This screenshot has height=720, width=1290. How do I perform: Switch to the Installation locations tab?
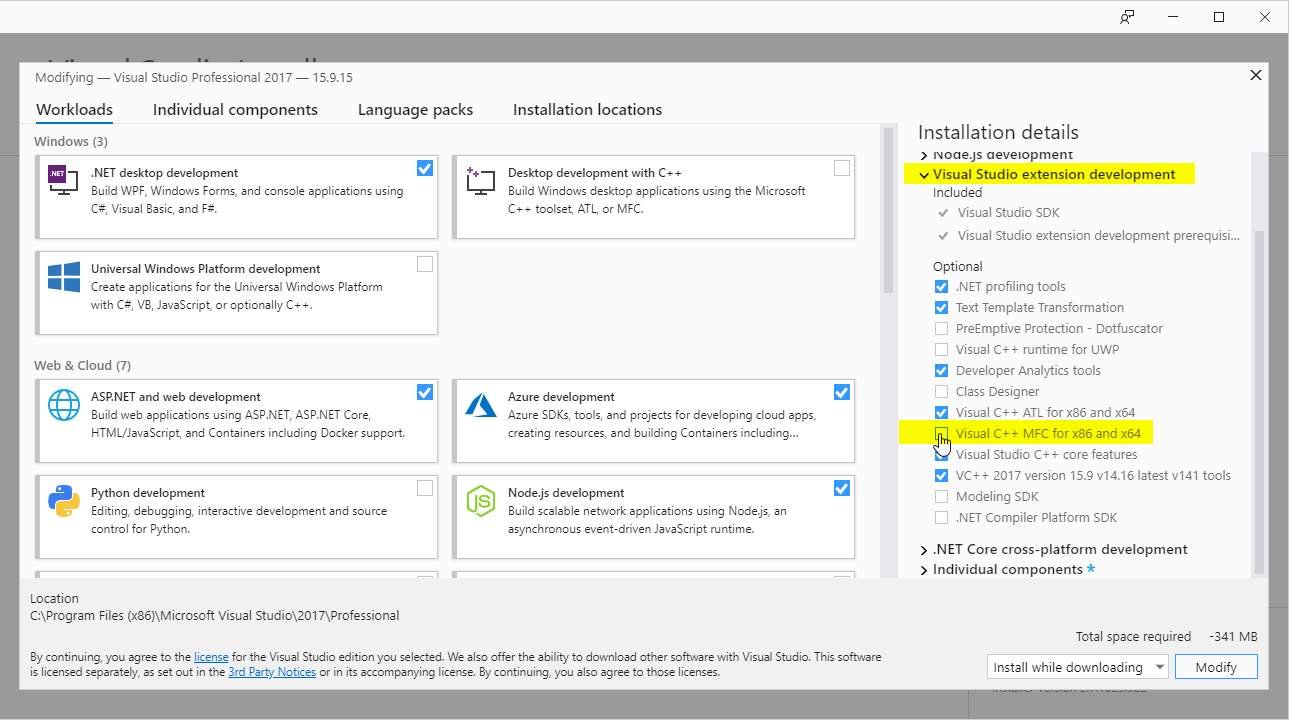click(x=587, y=110)
